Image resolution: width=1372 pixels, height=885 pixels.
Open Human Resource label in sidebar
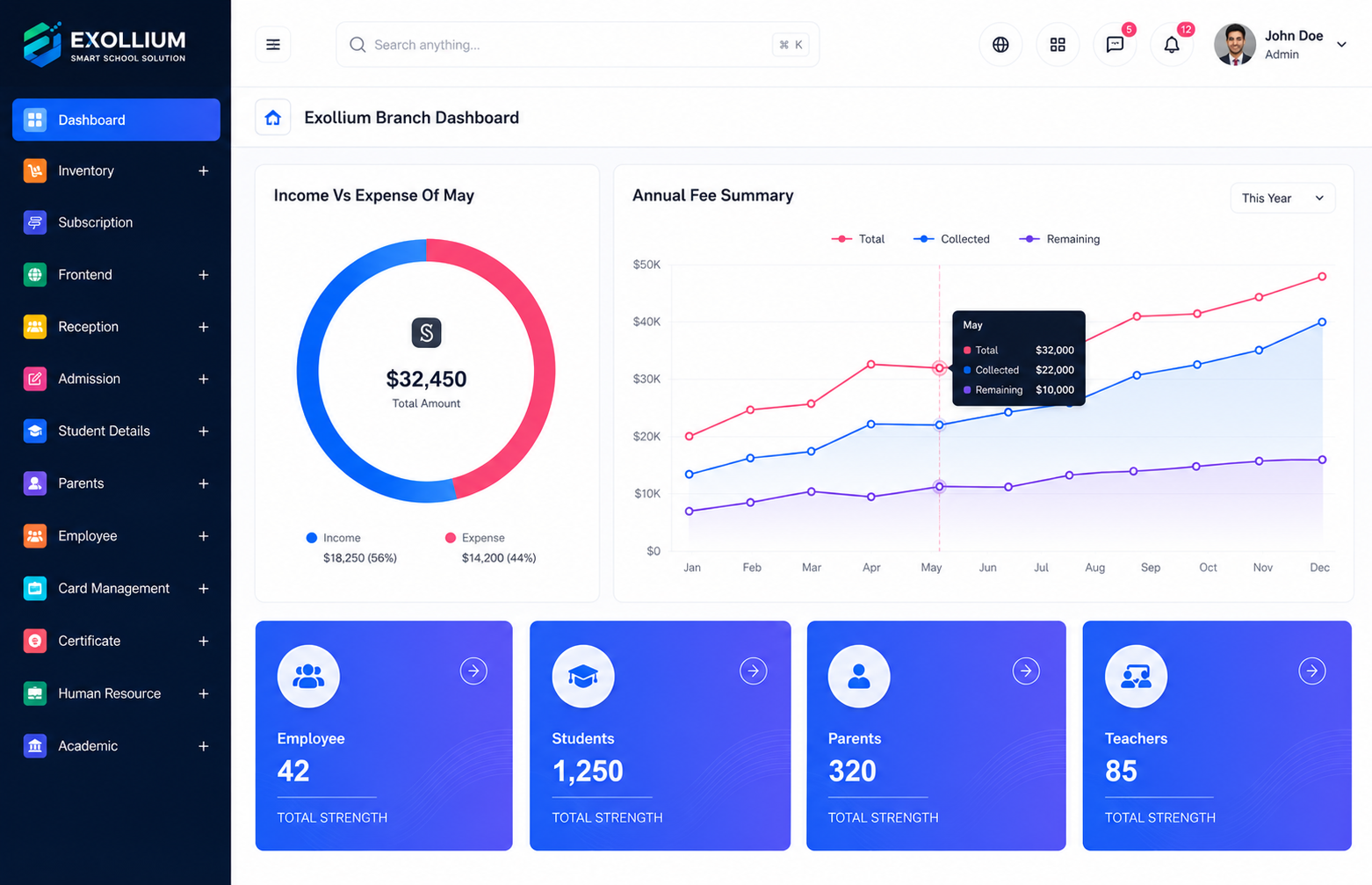[x=109, y=693]
